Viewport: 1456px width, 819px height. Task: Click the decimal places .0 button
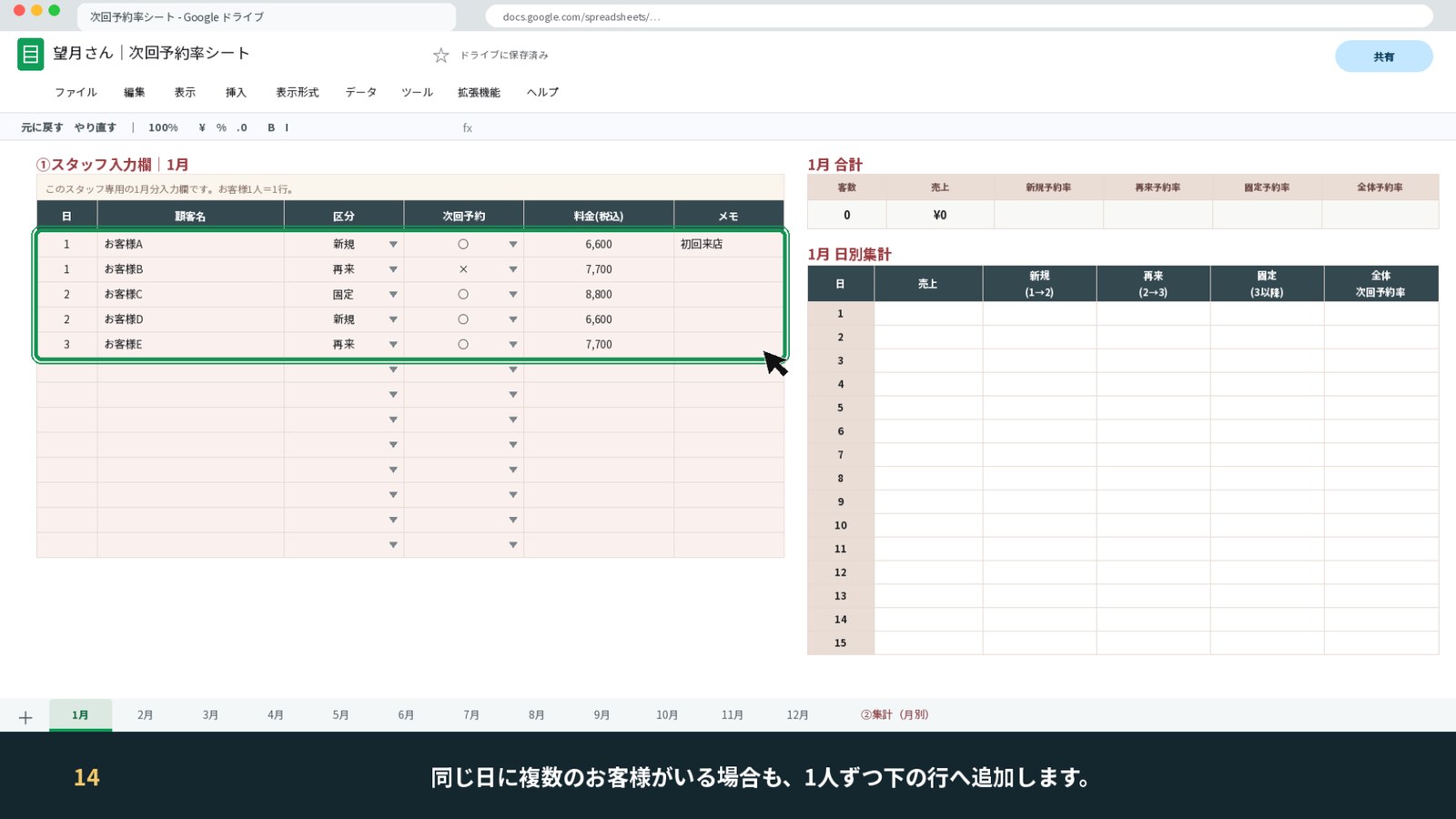point(241,128)
